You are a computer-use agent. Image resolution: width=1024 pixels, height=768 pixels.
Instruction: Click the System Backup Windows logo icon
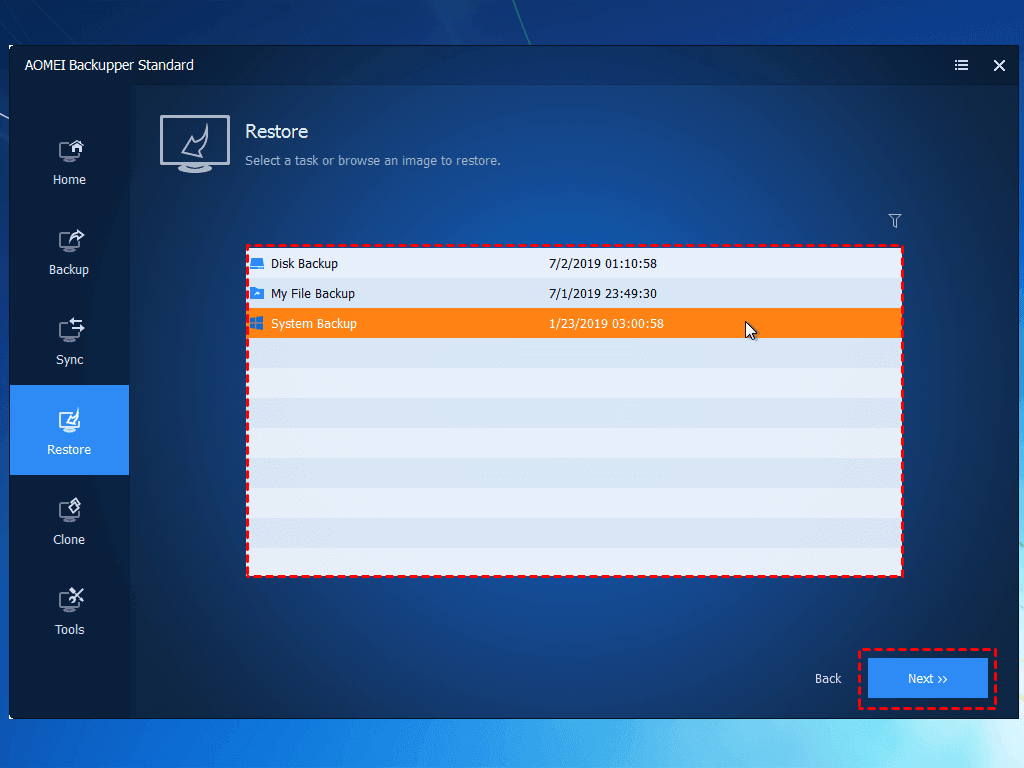(257, 323)
